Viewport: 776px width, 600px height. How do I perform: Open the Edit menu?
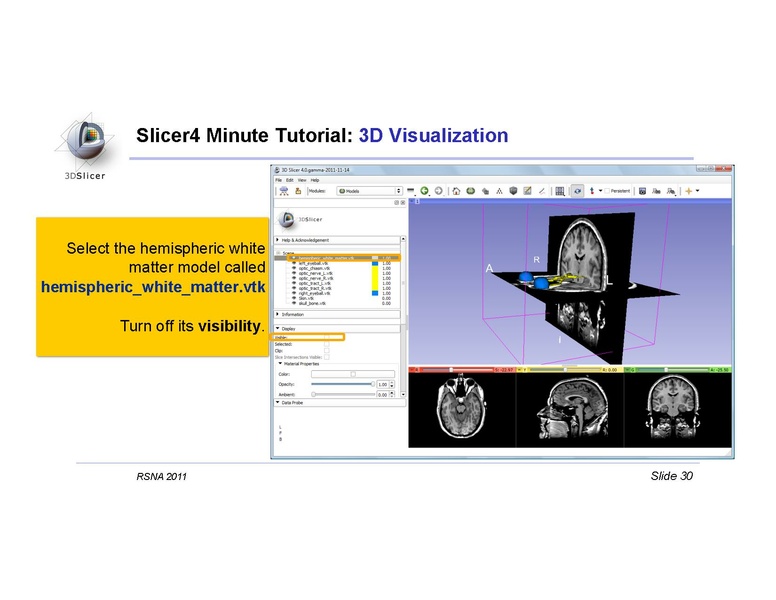coord(290,180)
